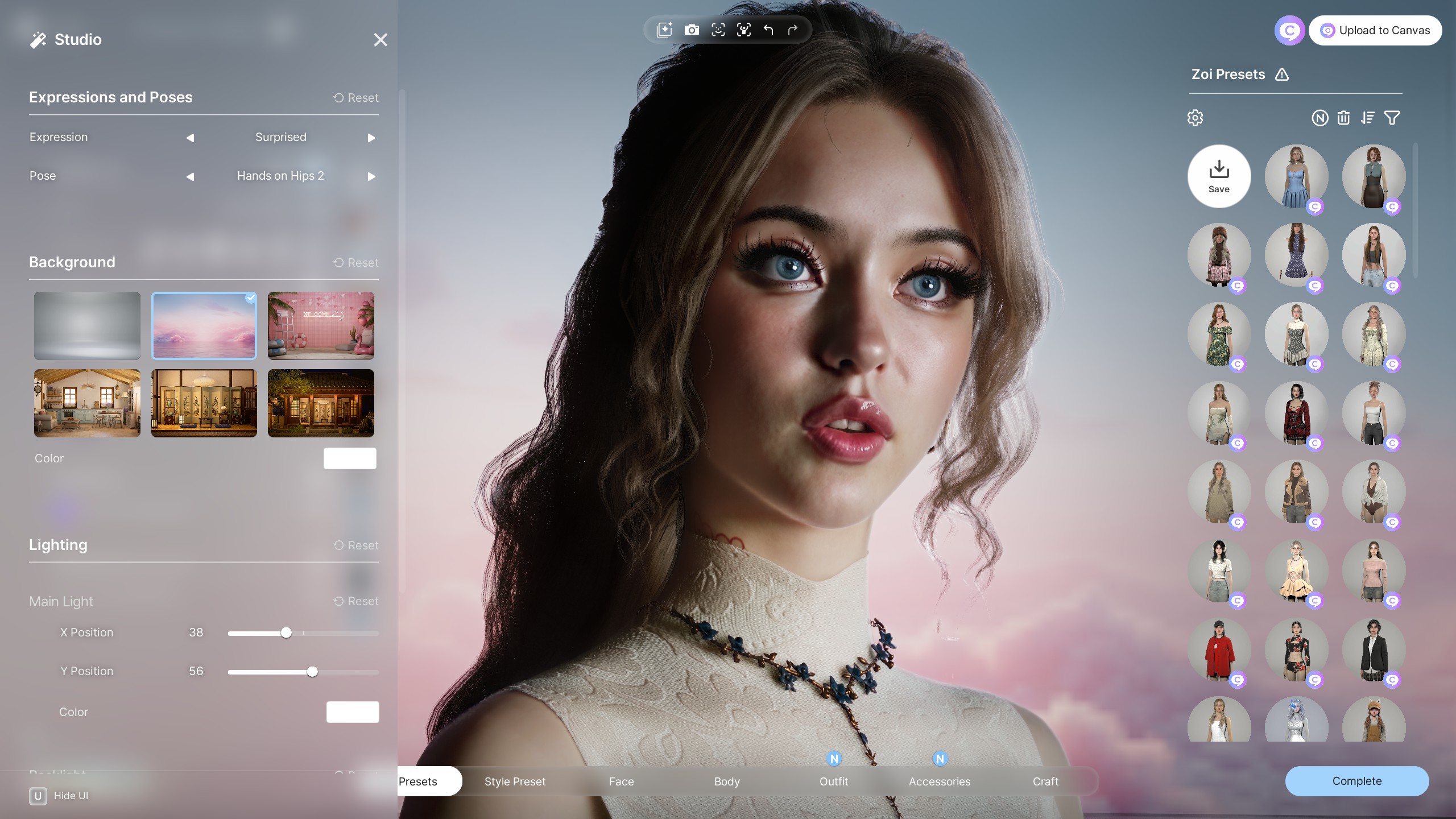
Task: Undo the last change
Action: 768,30
